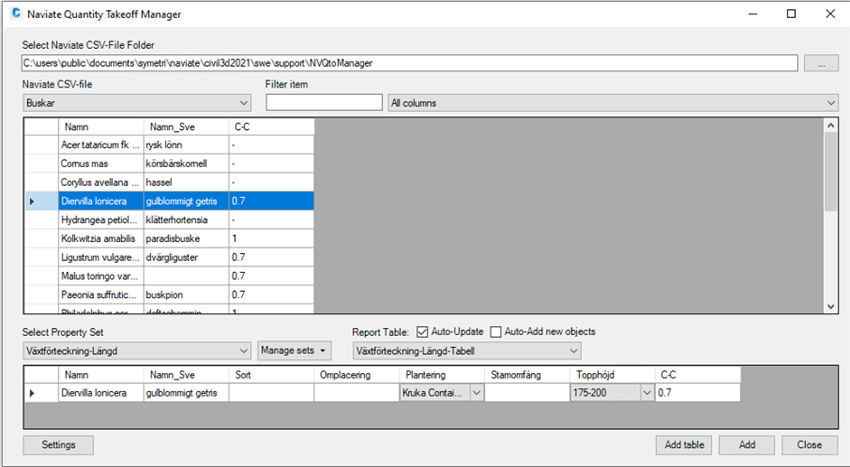The height and width of the screenshot is (467, 850).
Task: Open the Växtförteckning-Längd property set dropdown
Action: [x=137, y=351]
